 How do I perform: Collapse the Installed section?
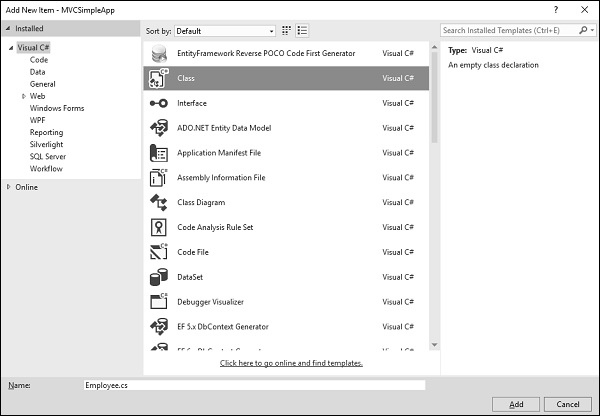9,29
